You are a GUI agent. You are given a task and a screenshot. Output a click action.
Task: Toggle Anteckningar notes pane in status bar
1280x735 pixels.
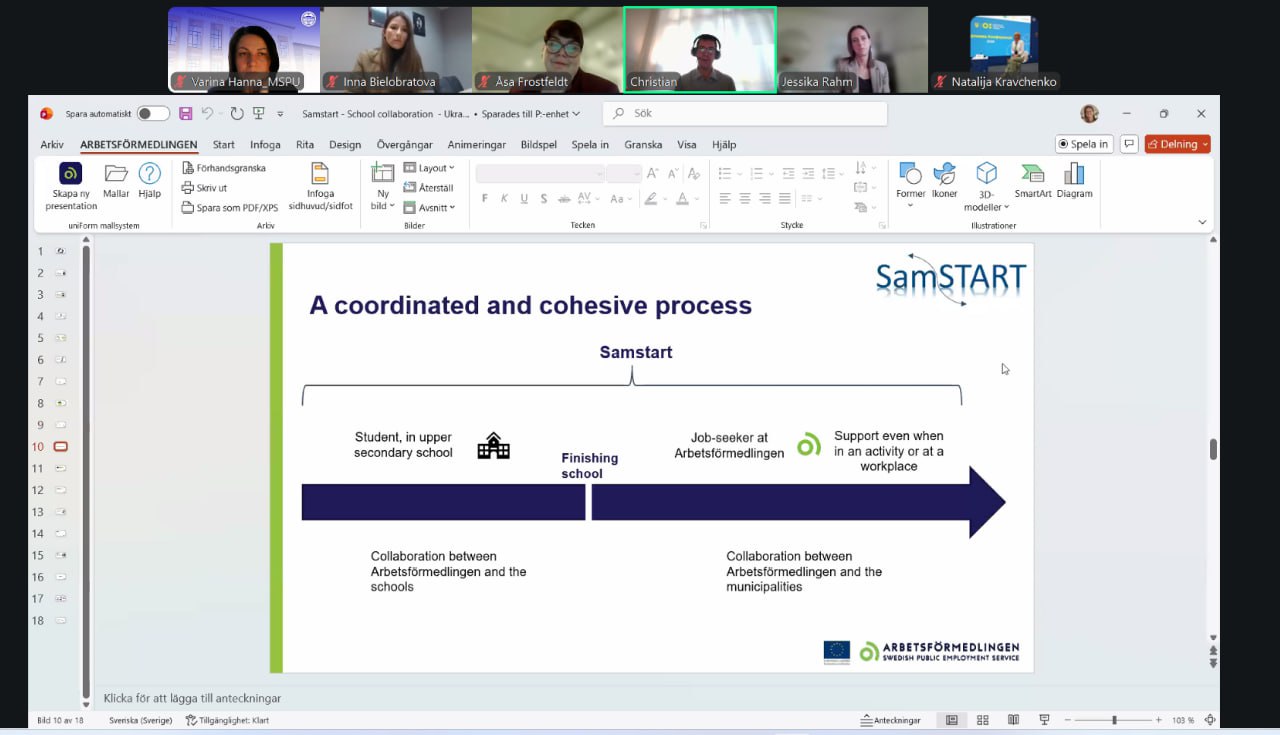pos(890,720)
